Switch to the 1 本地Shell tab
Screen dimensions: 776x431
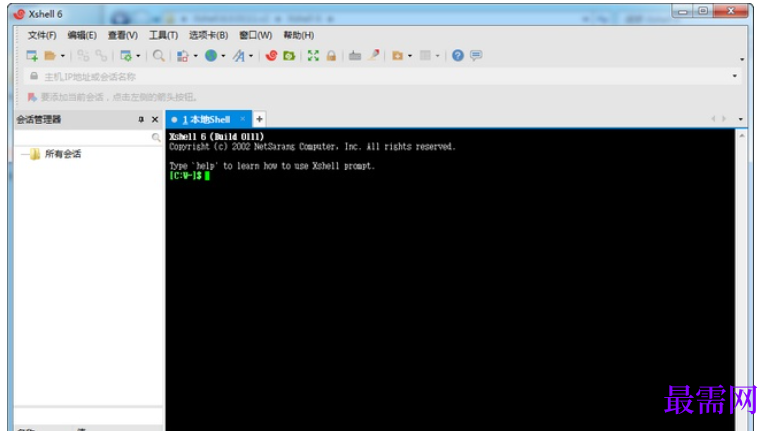[x=206, y=119]
